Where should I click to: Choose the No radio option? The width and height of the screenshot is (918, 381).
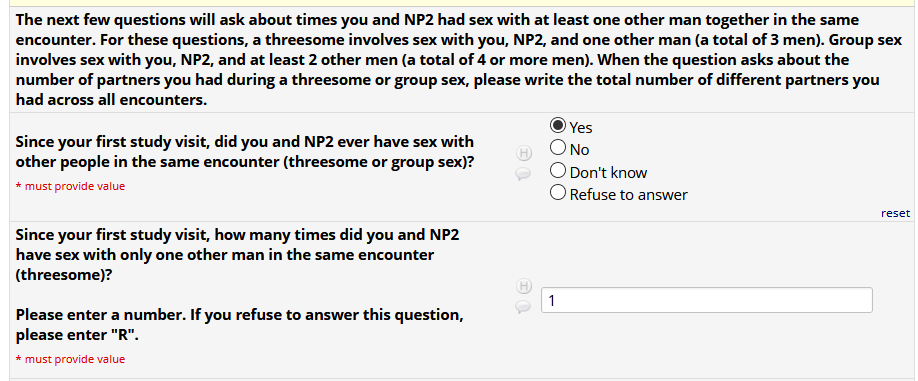[x=558, y=147]
